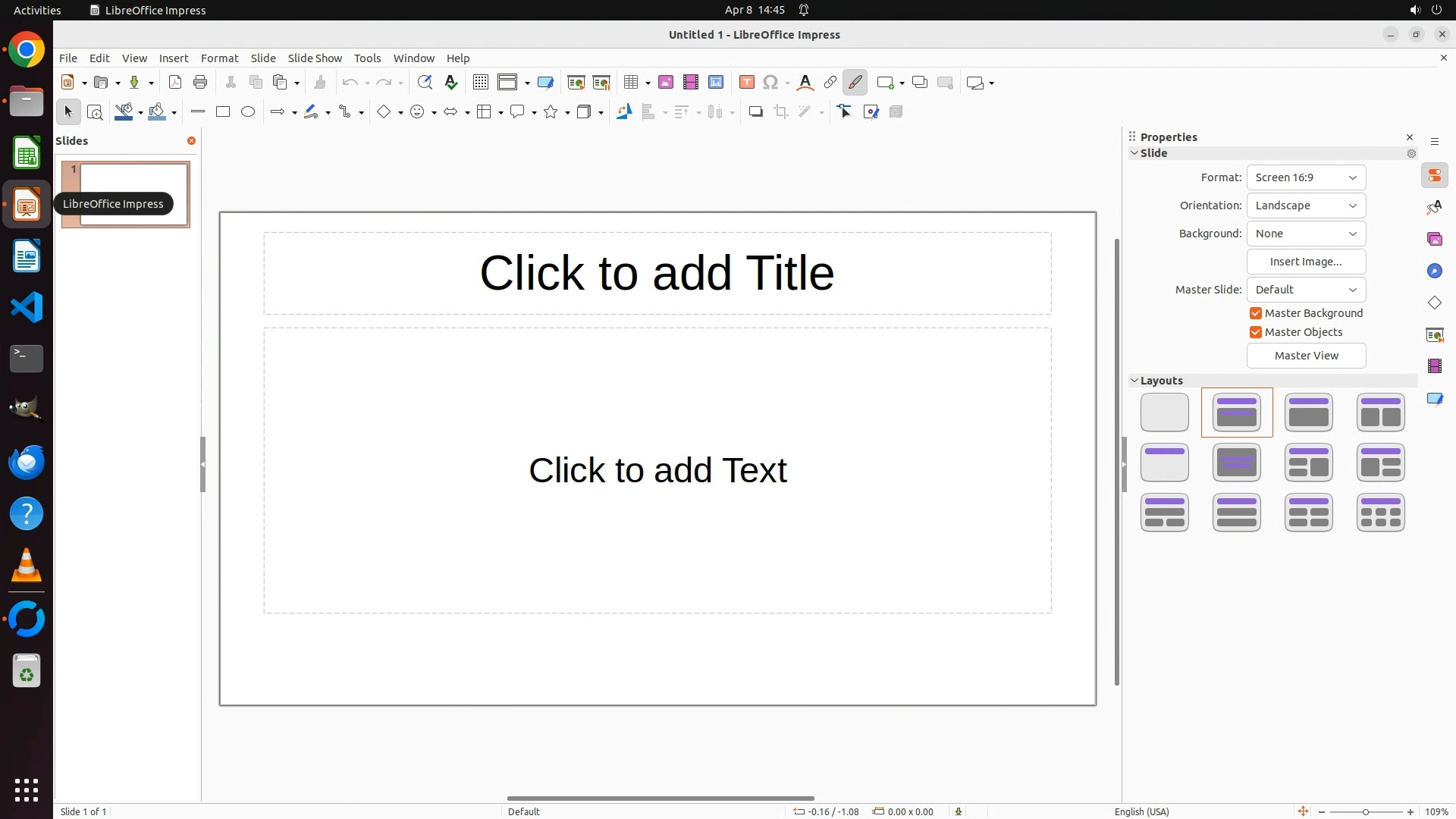Viewport: 1456px width, 819px height.
Task: Open the Slide Show menu
Action: pos(315,58)
